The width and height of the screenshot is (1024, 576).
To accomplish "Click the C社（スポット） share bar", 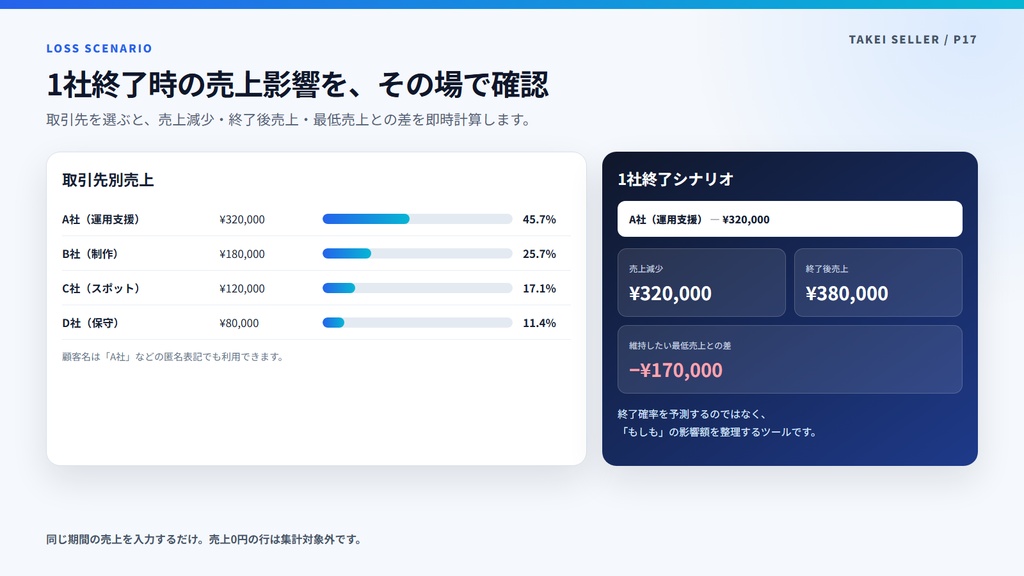I will (417, 288).
